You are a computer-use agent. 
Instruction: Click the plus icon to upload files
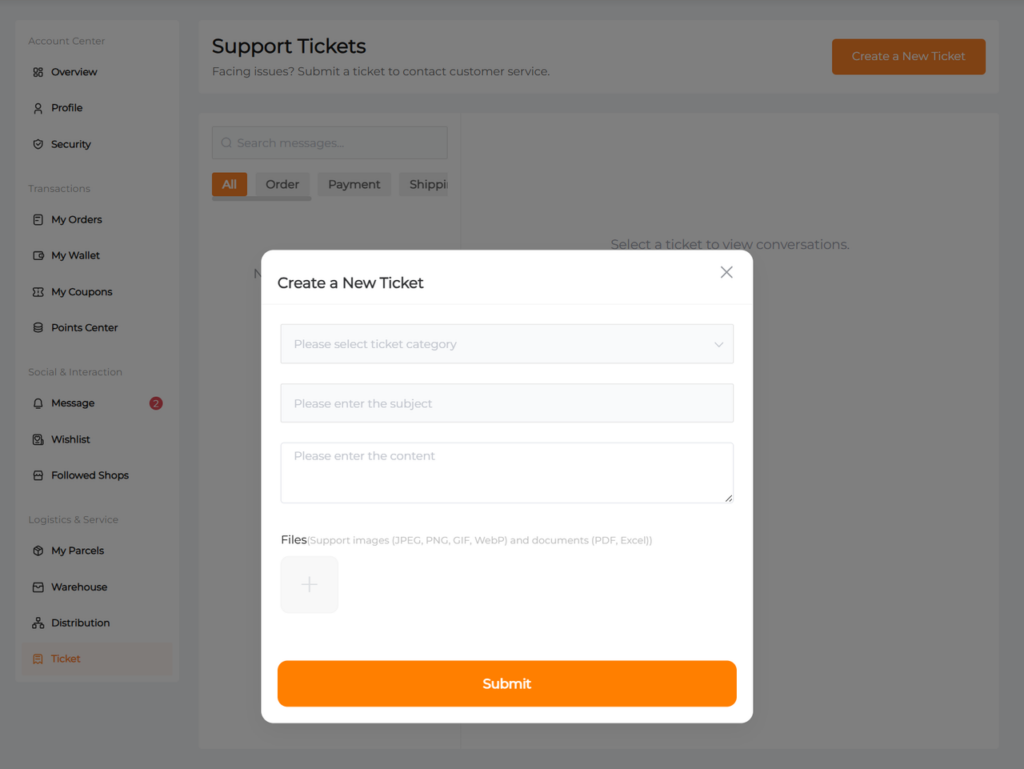click(x=309, y=585)
